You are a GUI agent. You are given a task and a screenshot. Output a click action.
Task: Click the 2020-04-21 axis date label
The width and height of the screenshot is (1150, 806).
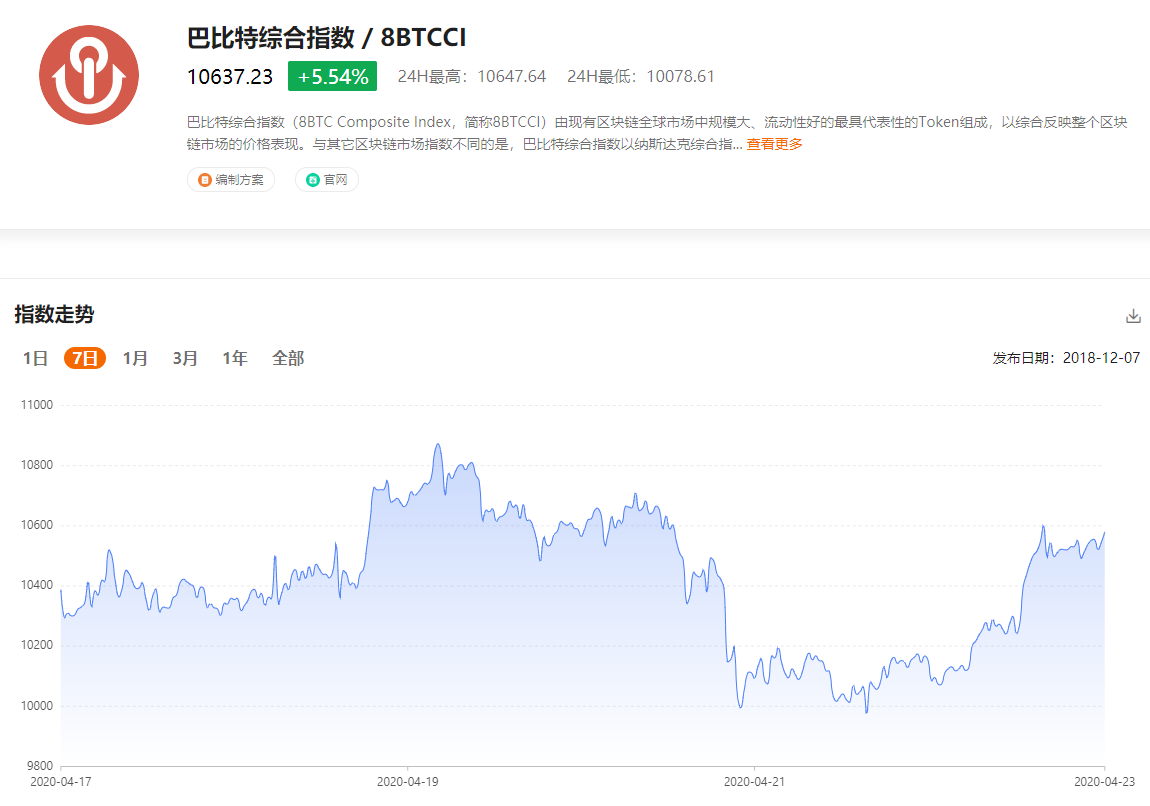(754, 782)
